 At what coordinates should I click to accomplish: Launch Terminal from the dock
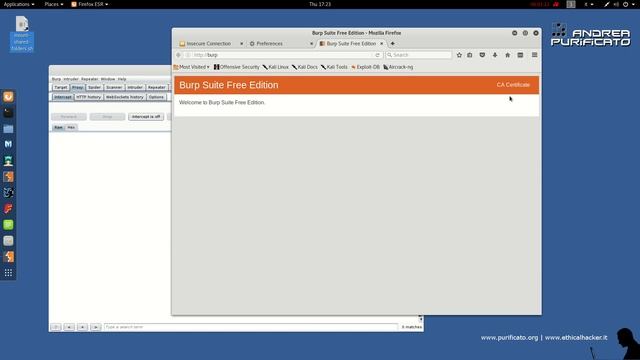pyautogui.click(x=8, y=113)
